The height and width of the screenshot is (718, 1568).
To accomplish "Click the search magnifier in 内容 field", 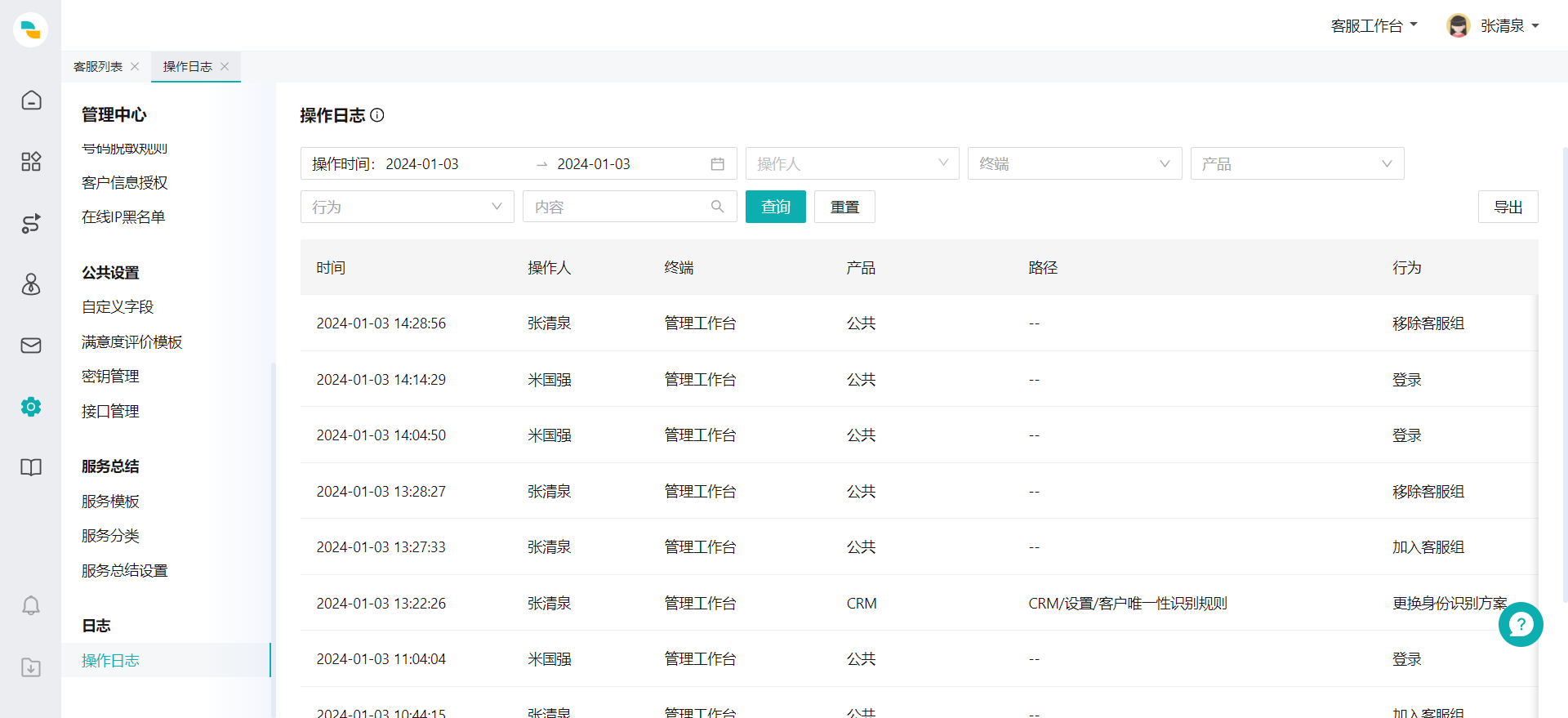I will pyautogui.click(x=718, y=207).
